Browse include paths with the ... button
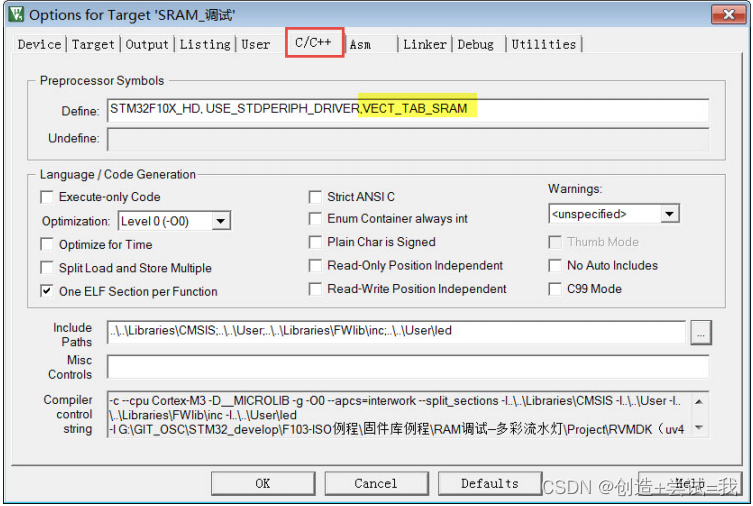This screenshot has height=506, width=753. (x=701, y=332)
